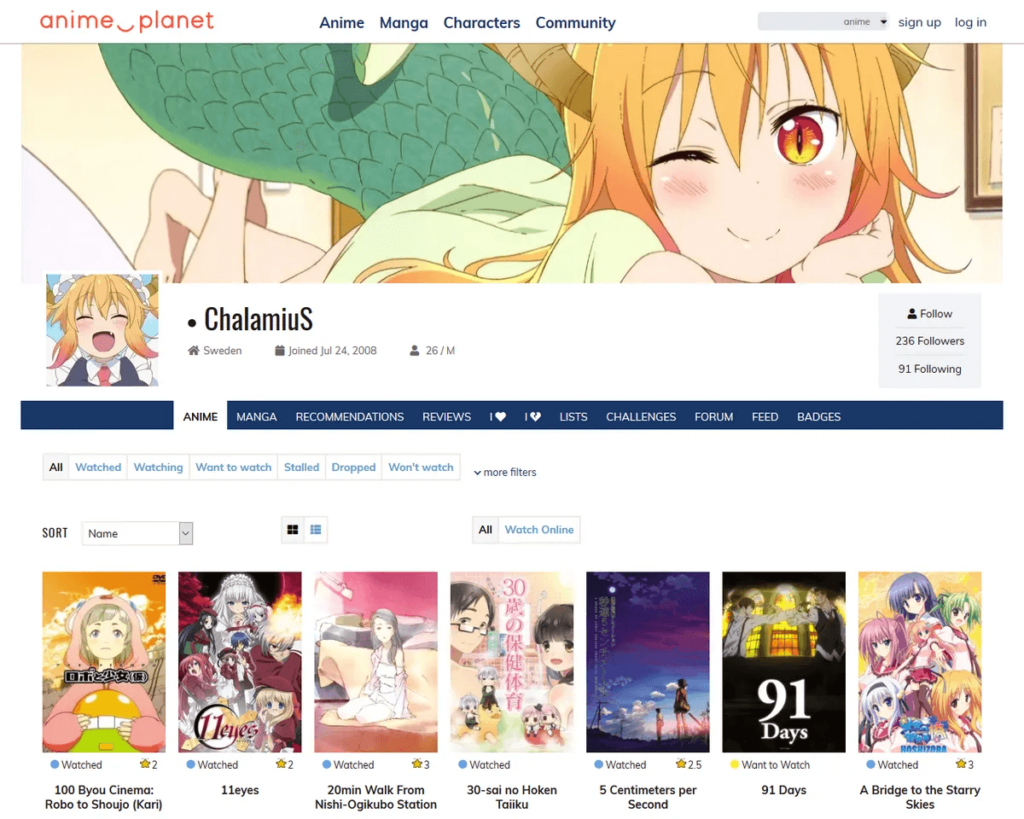The image size is (1024, 819).
Task: Filter list by Won't watch
Action: coord(421,467)
